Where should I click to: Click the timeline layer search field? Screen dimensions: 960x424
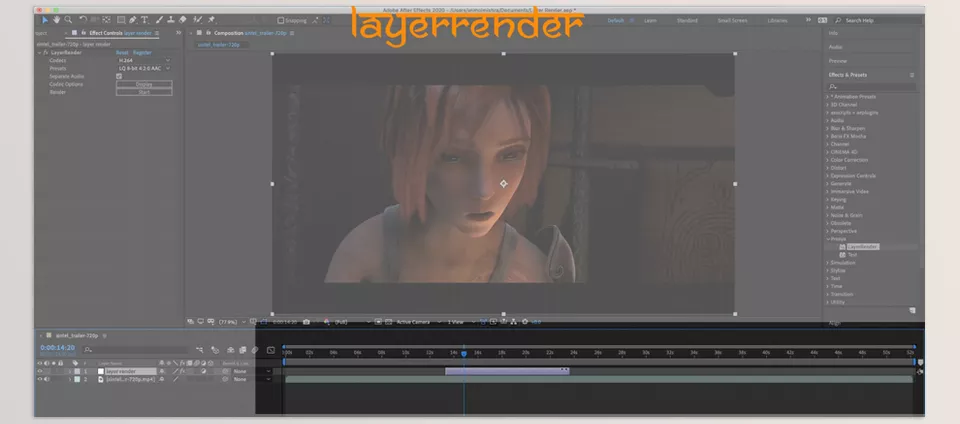pyautogui.click(x=136, y=350)
